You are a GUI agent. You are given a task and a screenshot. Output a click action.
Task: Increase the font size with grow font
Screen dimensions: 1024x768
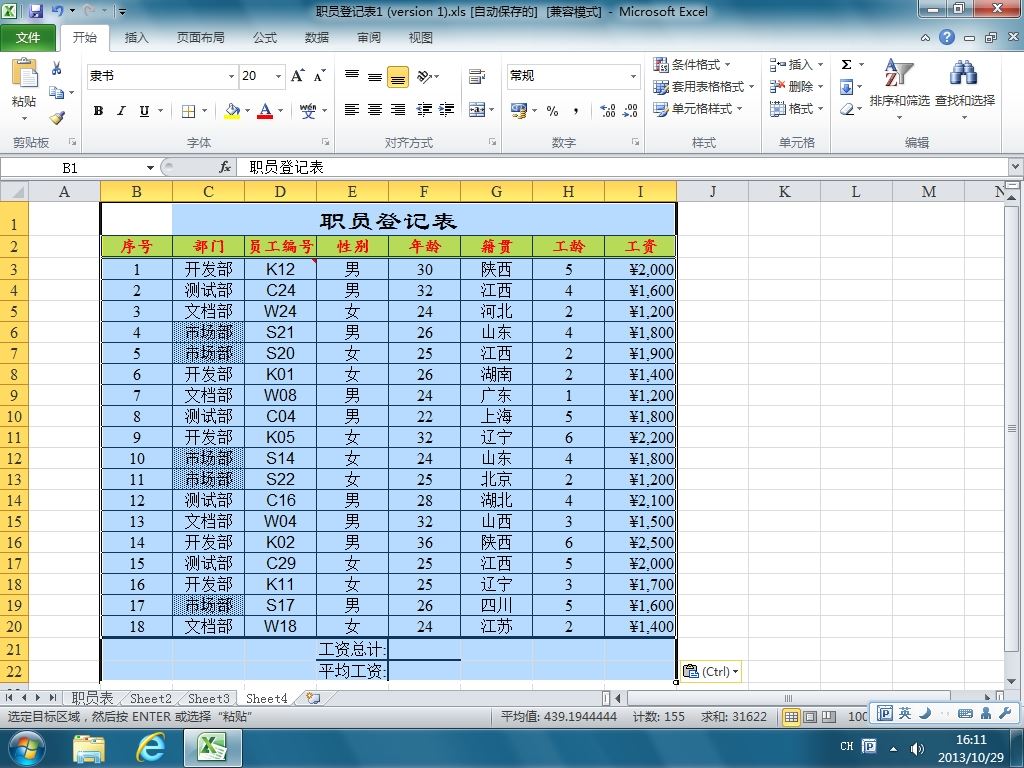298,76
